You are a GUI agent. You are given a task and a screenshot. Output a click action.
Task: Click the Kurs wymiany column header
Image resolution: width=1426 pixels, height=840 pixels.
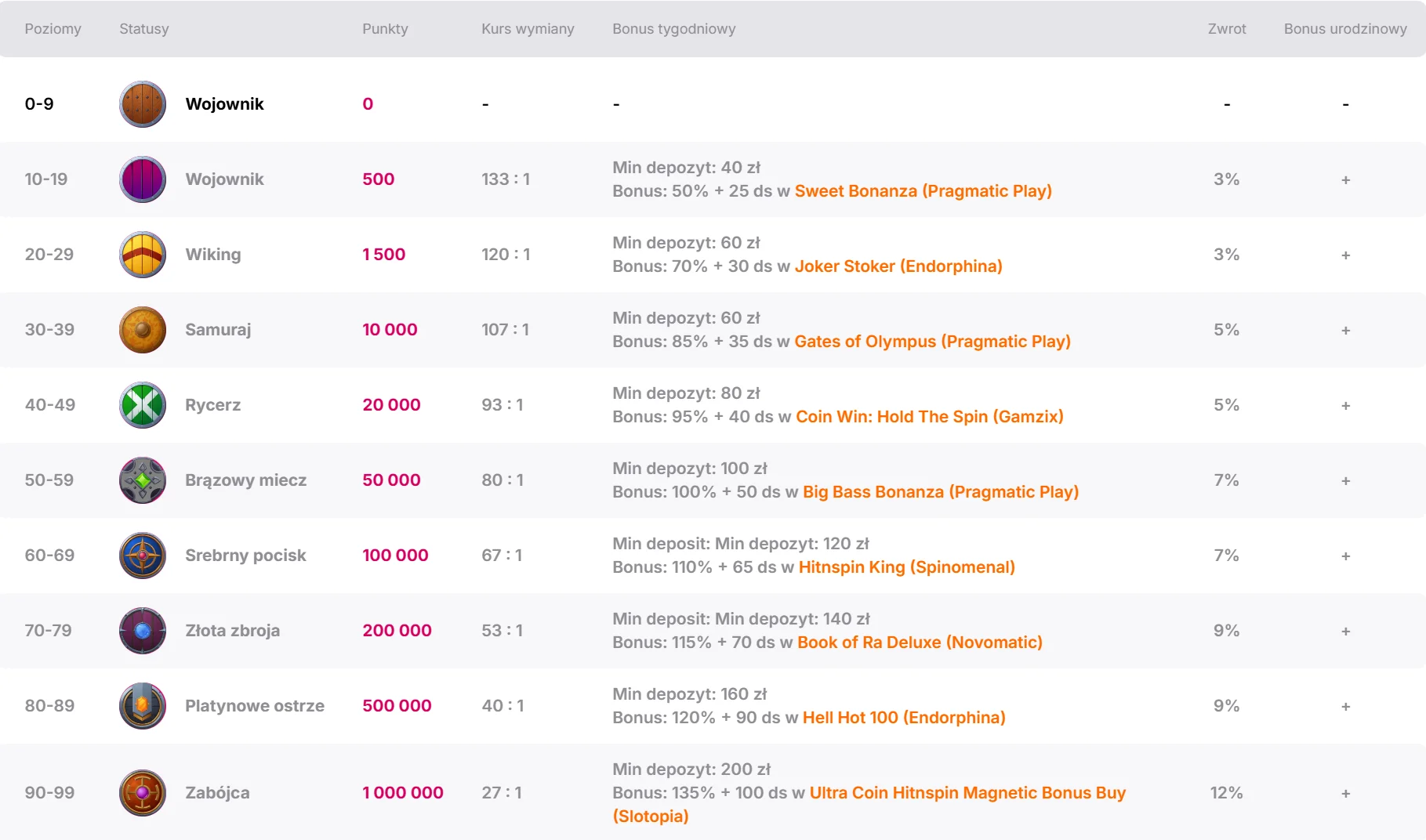[x=528, y=29]
